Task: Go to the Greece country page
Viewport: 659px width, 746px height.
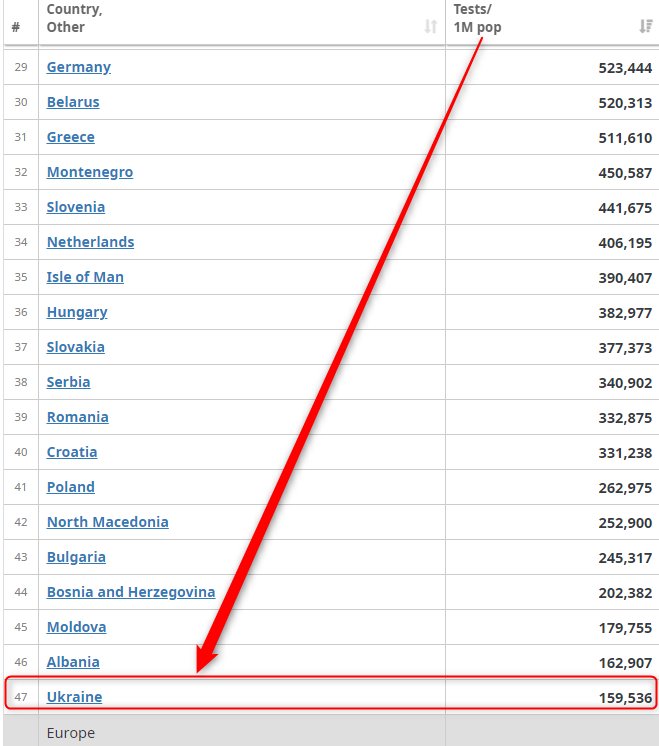Action: (x=71, y=137)
